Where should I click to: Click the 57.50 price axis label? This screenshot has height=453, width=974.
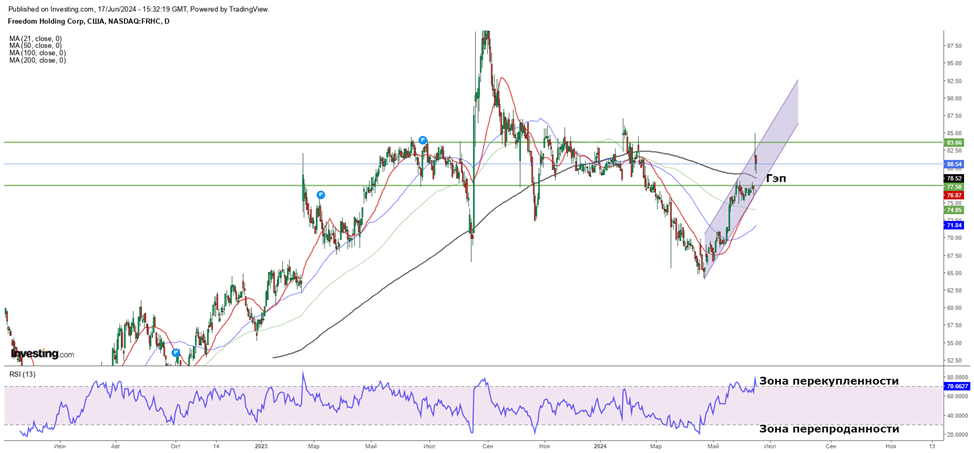click(955, 326)
